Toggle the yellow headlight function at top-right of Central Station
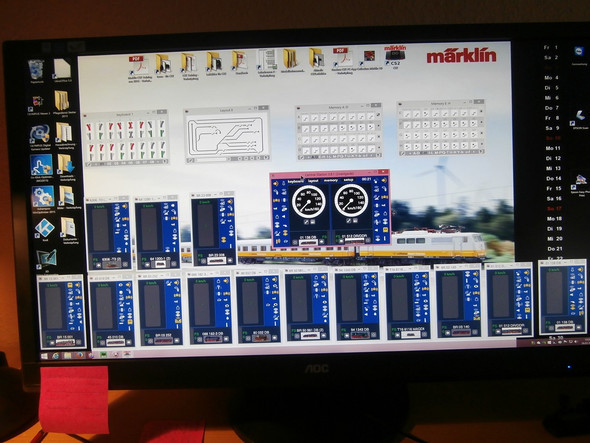The image size is (590, 443). coord(384,181)
